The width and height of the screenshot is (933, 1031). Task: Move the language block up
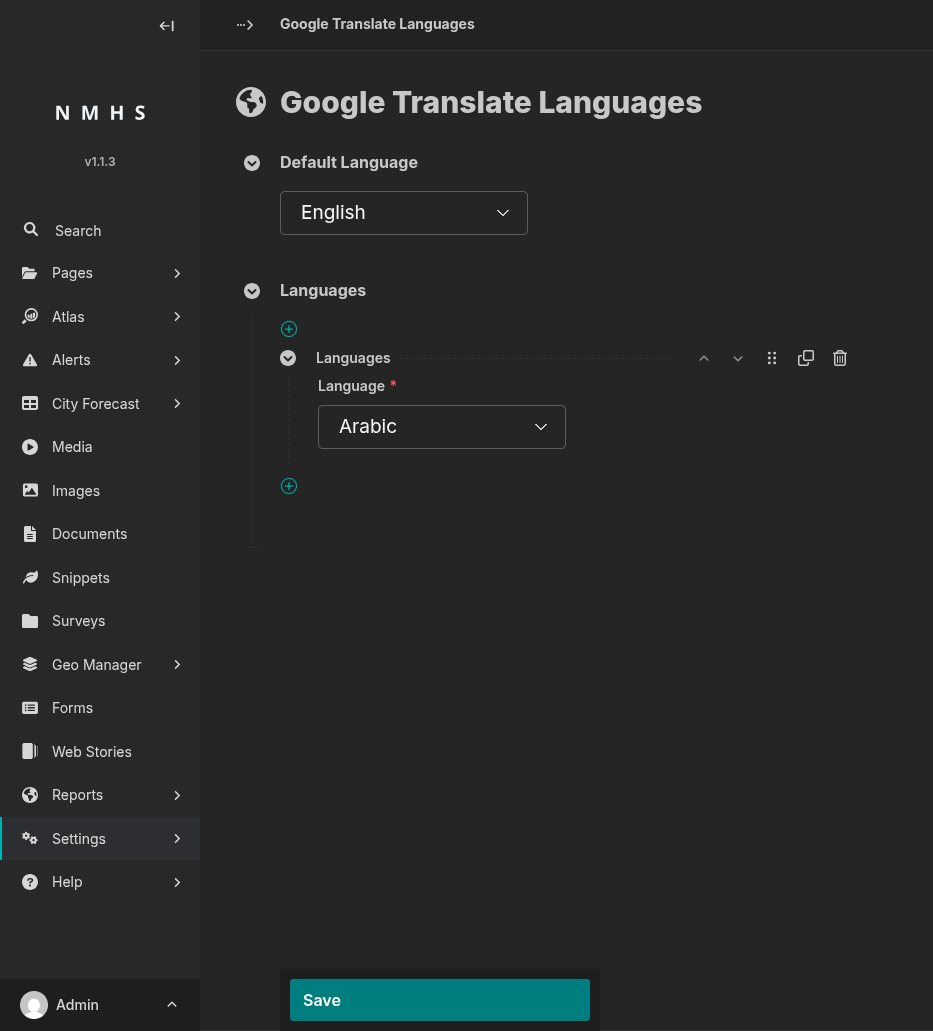point(704,358)
